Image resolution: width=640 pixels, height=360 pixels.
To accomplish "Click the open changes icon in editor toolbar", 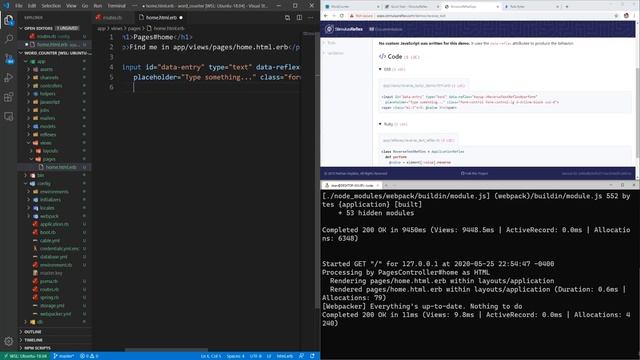I will pos(287,18).
